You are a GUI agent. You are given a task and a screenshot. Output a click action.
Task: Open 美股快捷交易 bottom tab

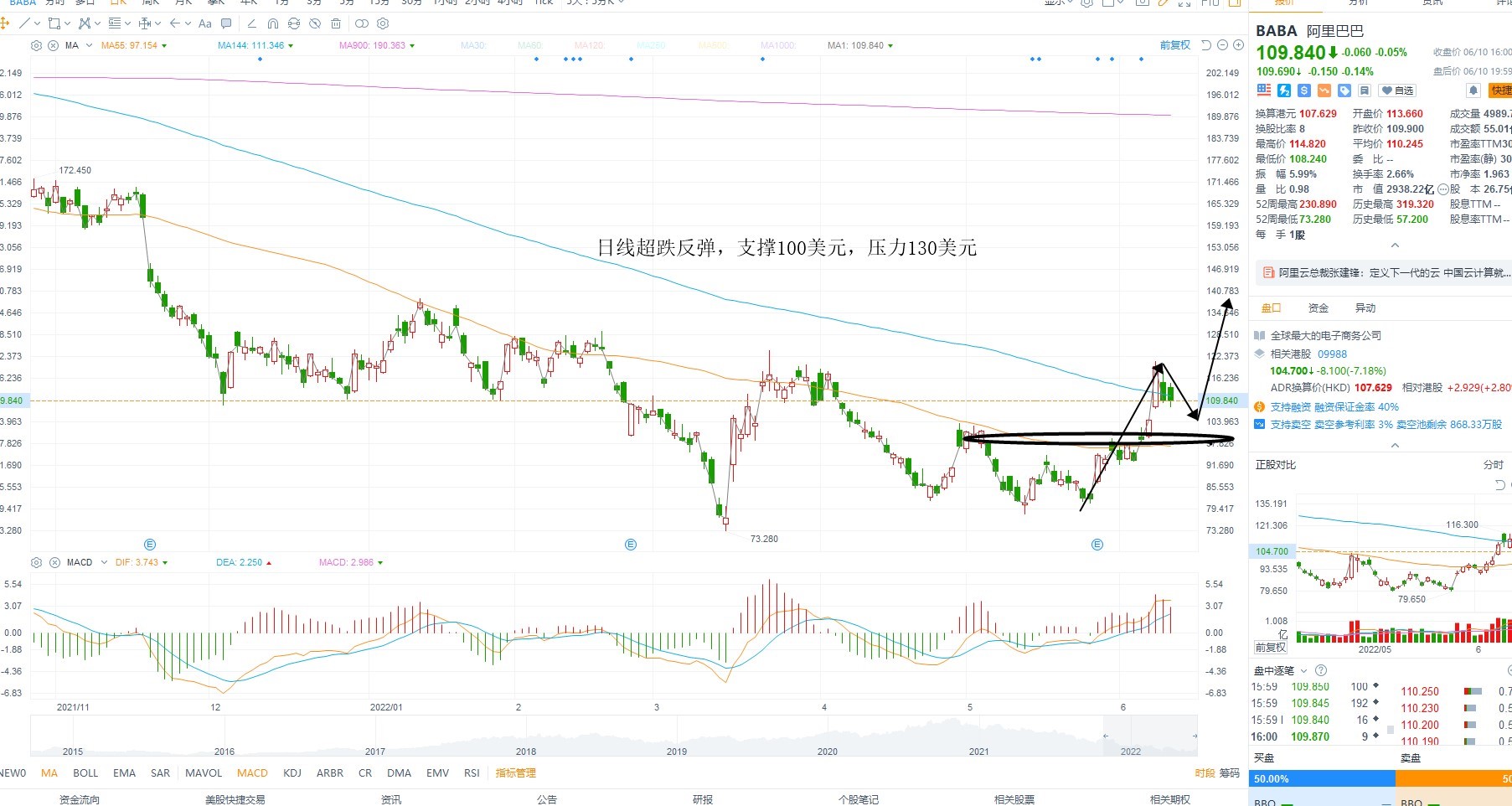(235, 799)
